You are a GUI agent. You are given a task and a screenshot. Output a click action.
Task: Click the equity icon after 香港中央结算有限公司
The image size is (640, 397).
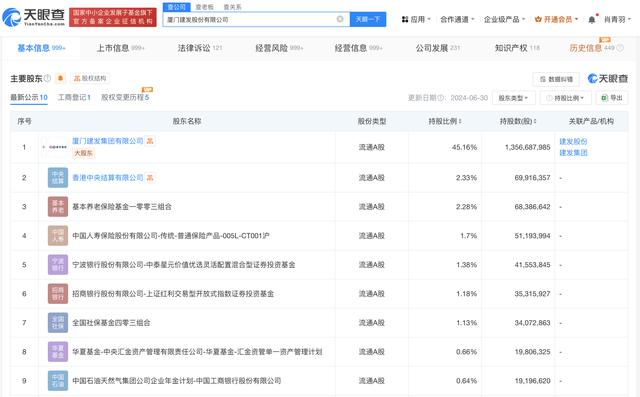pyautogui.click(x=150, y=178)
